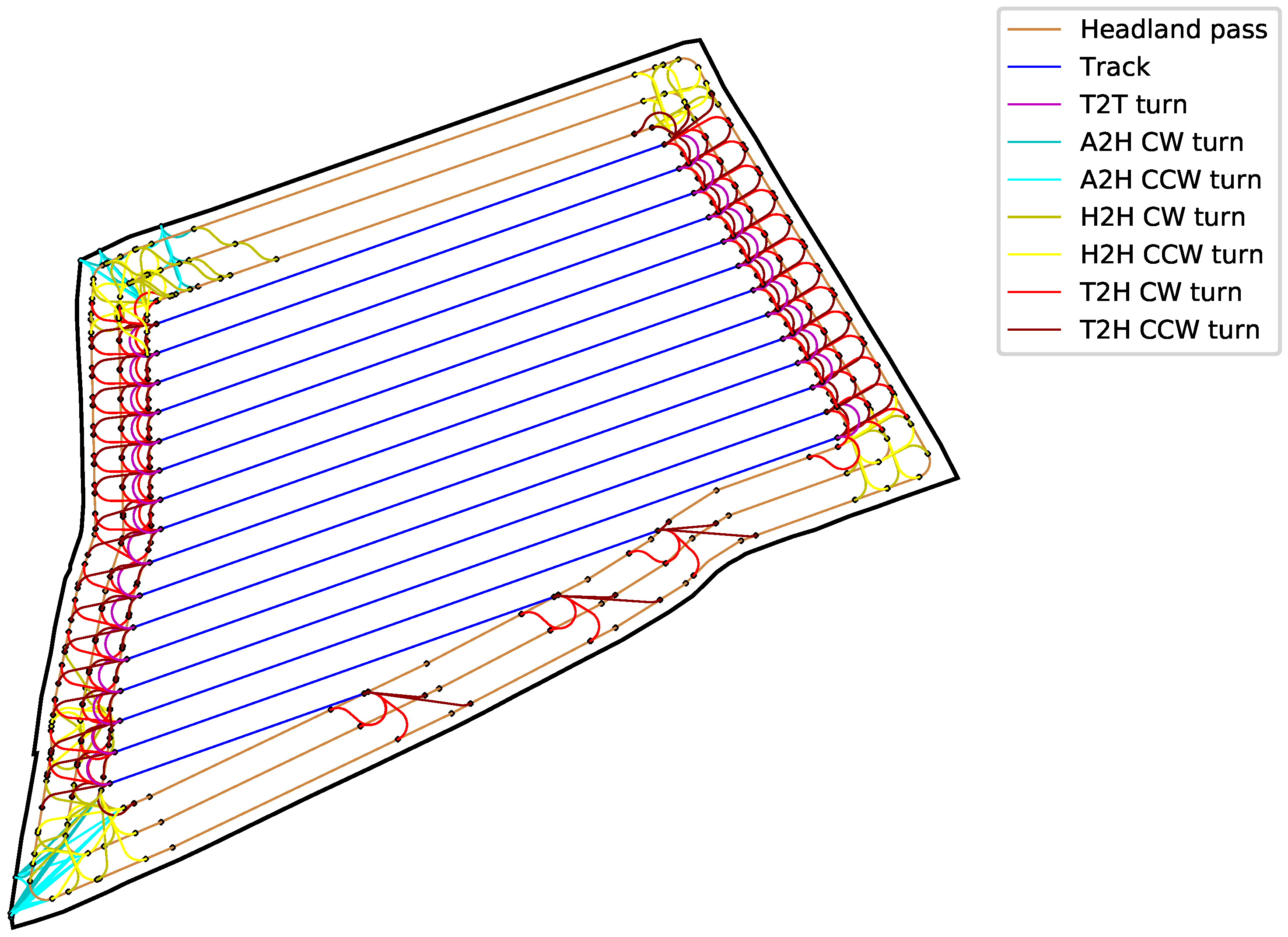Viewport: 1288px width, 937px height.
Task: Click the red T2H CW legend line swatch
Action: [1033, 292]
